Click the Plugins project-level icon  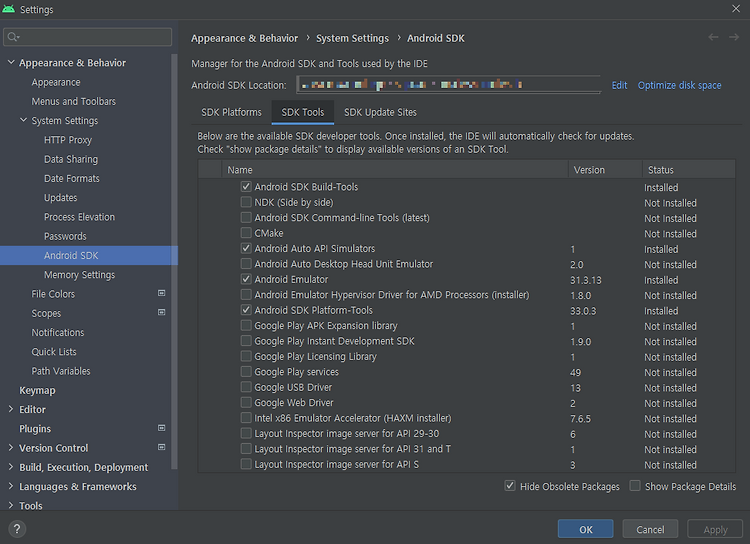coord(162,428)
